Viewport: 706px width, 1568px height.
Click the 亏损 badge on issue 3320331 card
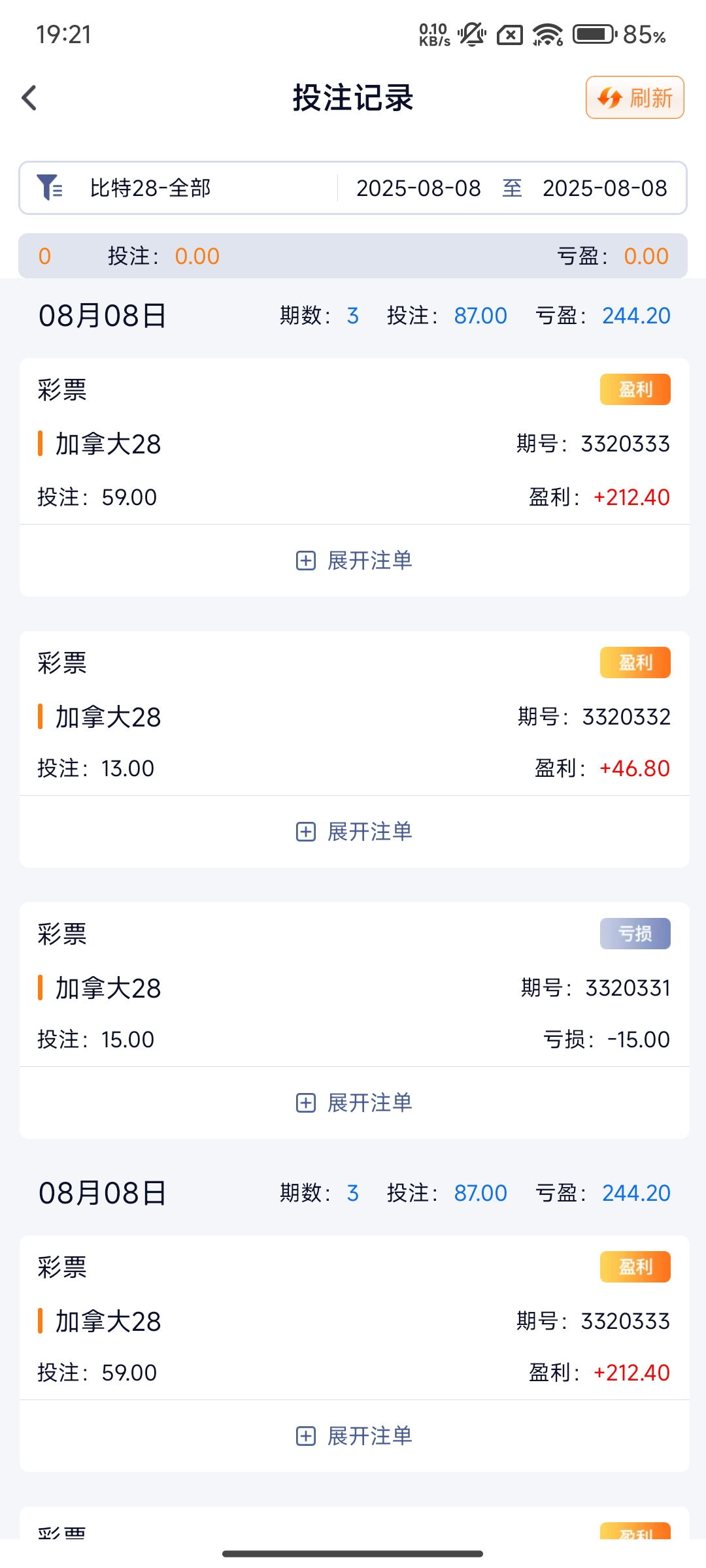(x=635, y=934)
